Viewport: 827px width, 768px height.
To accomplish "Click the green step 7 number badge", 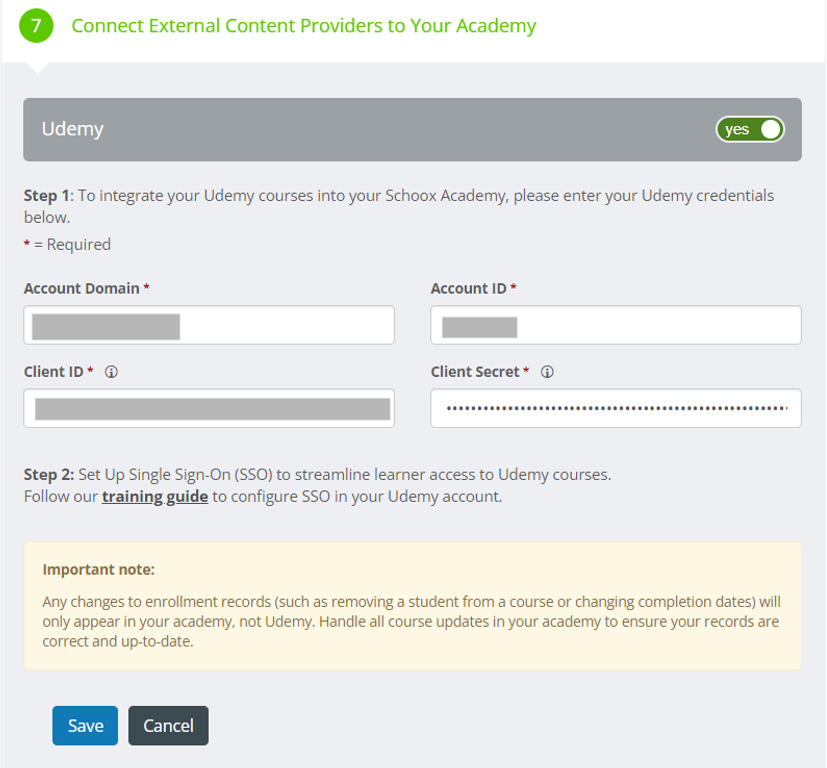I will [36, 25].
